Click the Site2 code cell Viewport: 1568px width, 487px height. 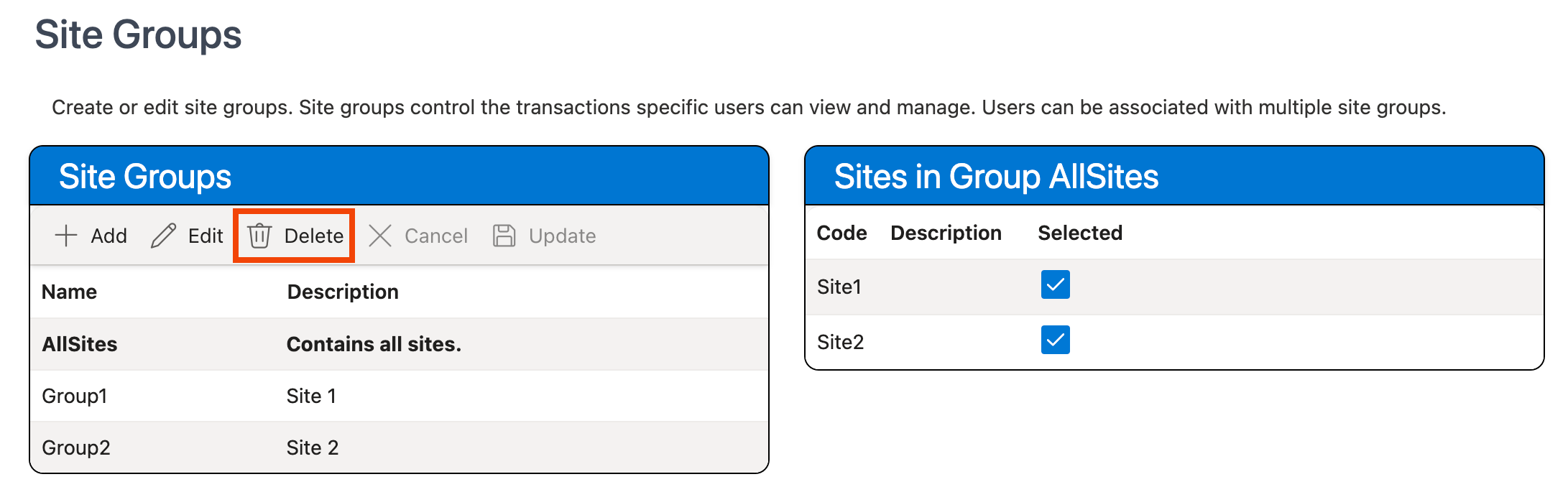coord(840,342)
